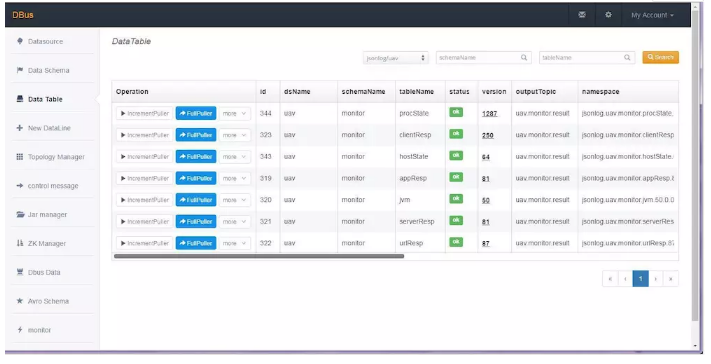Go to Avro Schema in the sidebar
Screen dimensions: 711x364
48,301
